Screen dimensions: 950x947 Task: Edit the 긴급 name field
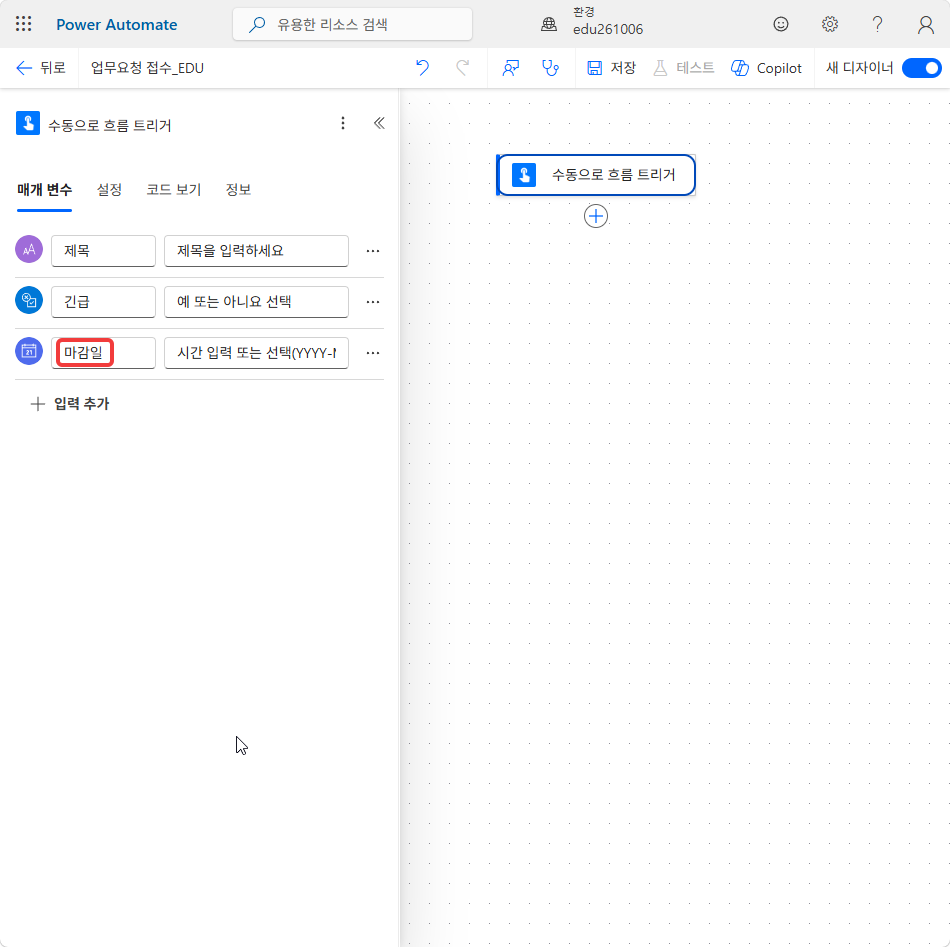[x=104, y=302]
